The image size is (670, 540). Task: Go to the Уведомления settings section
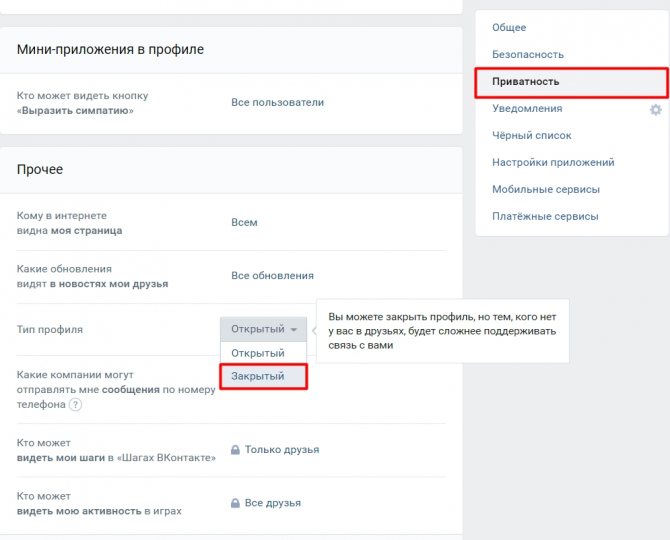click(527, 108)
